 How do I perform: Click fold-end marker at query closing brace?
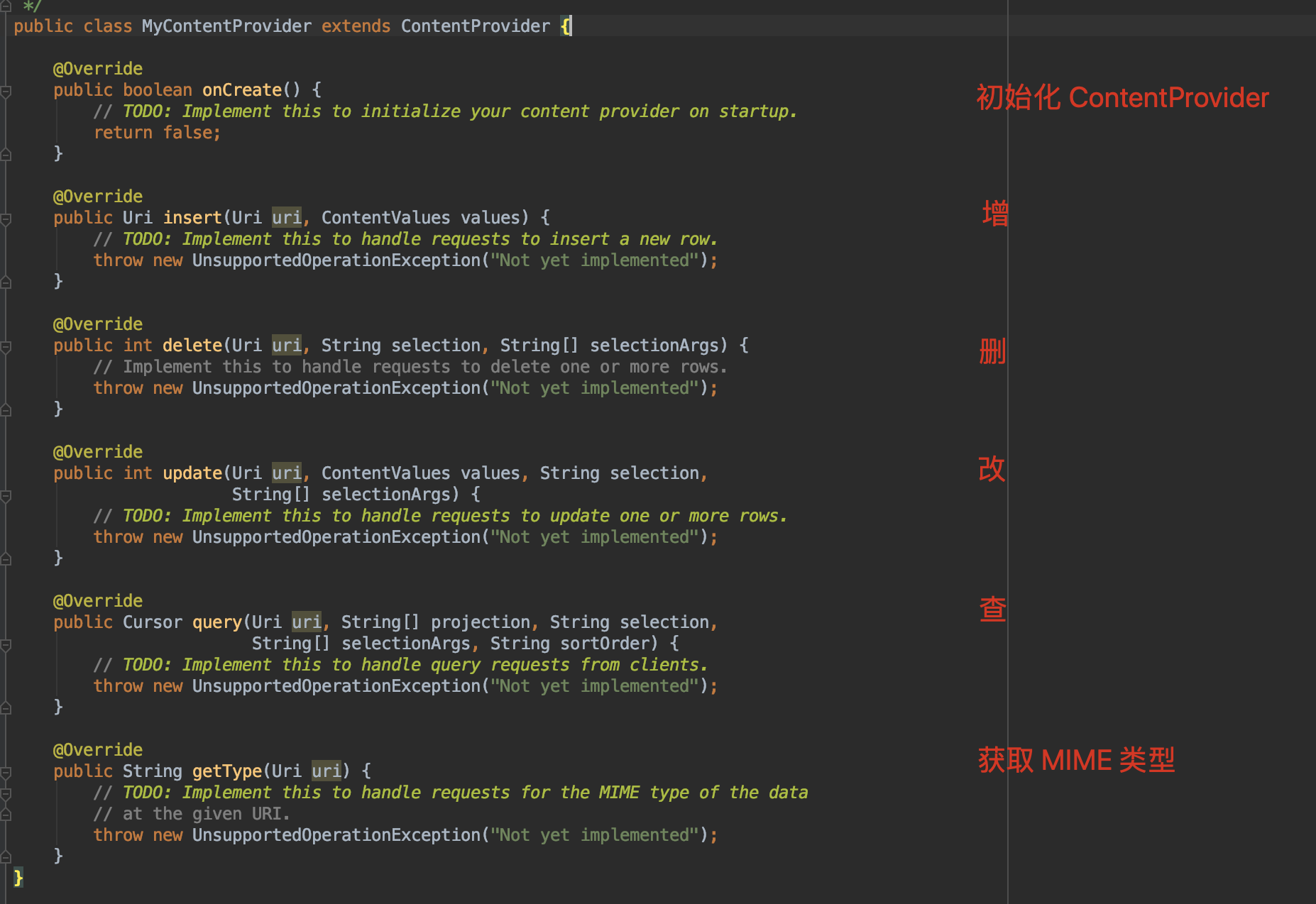click(x=6, y=708)
